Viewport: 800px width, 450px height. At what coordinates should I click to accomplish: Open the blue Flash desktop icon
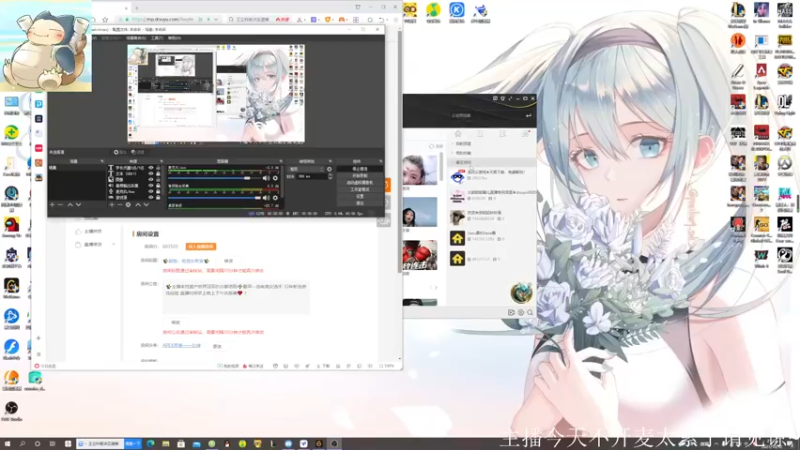pos(11,349)
